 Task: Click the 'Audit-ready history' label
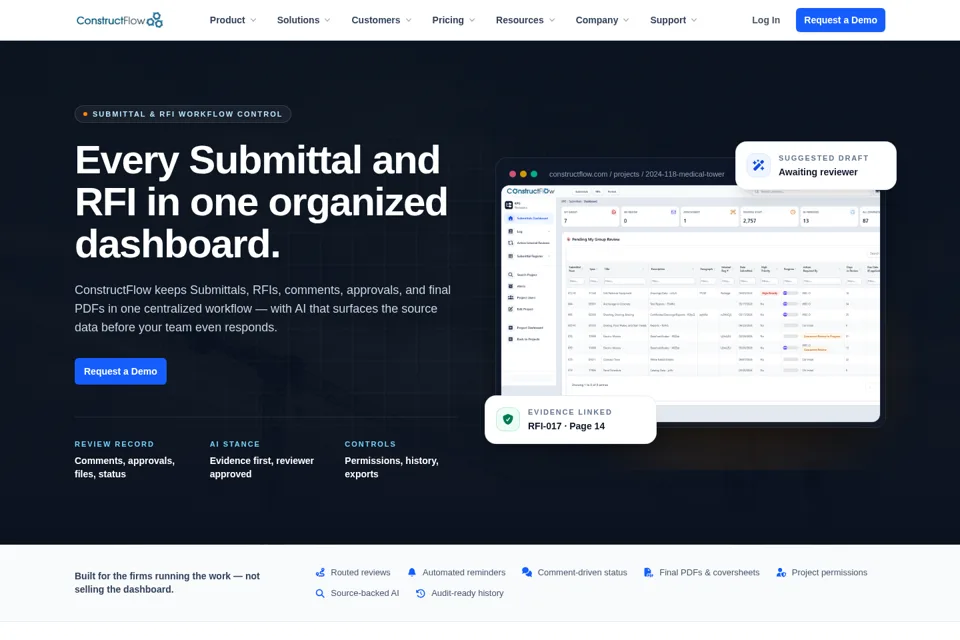point(467,593)
